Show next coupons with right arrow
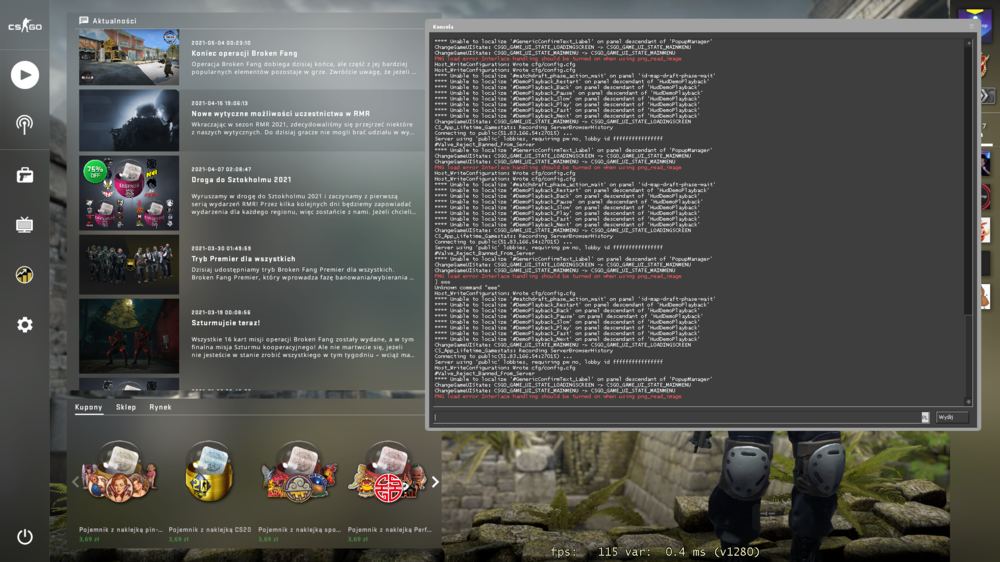Image resolution: width=1000 pixels, height=562 pixels. 435,482
